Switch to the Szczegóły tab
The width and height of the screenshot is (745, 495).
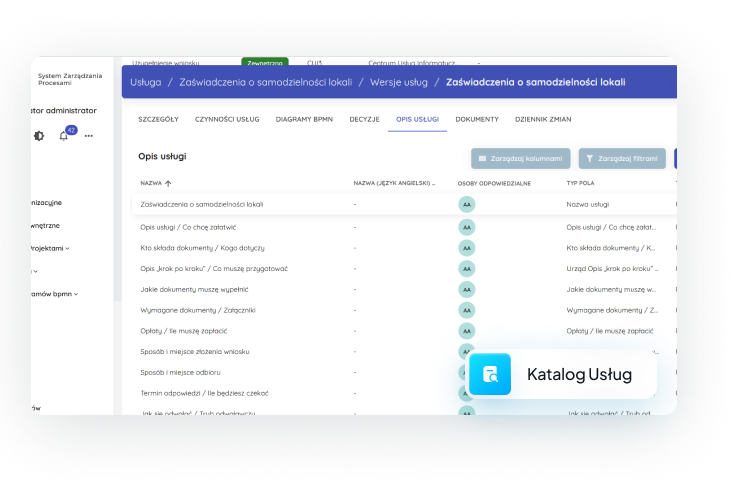(158, 119)
